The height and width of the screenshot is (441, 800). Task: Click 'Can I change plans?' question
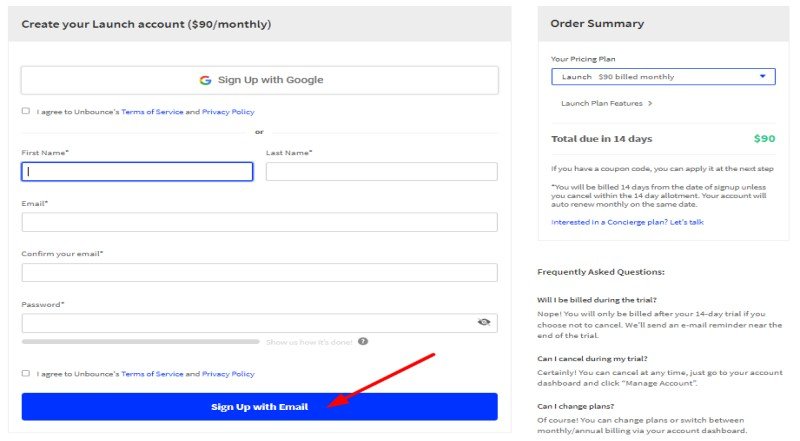pyautogui.click(x=576, y=406)
